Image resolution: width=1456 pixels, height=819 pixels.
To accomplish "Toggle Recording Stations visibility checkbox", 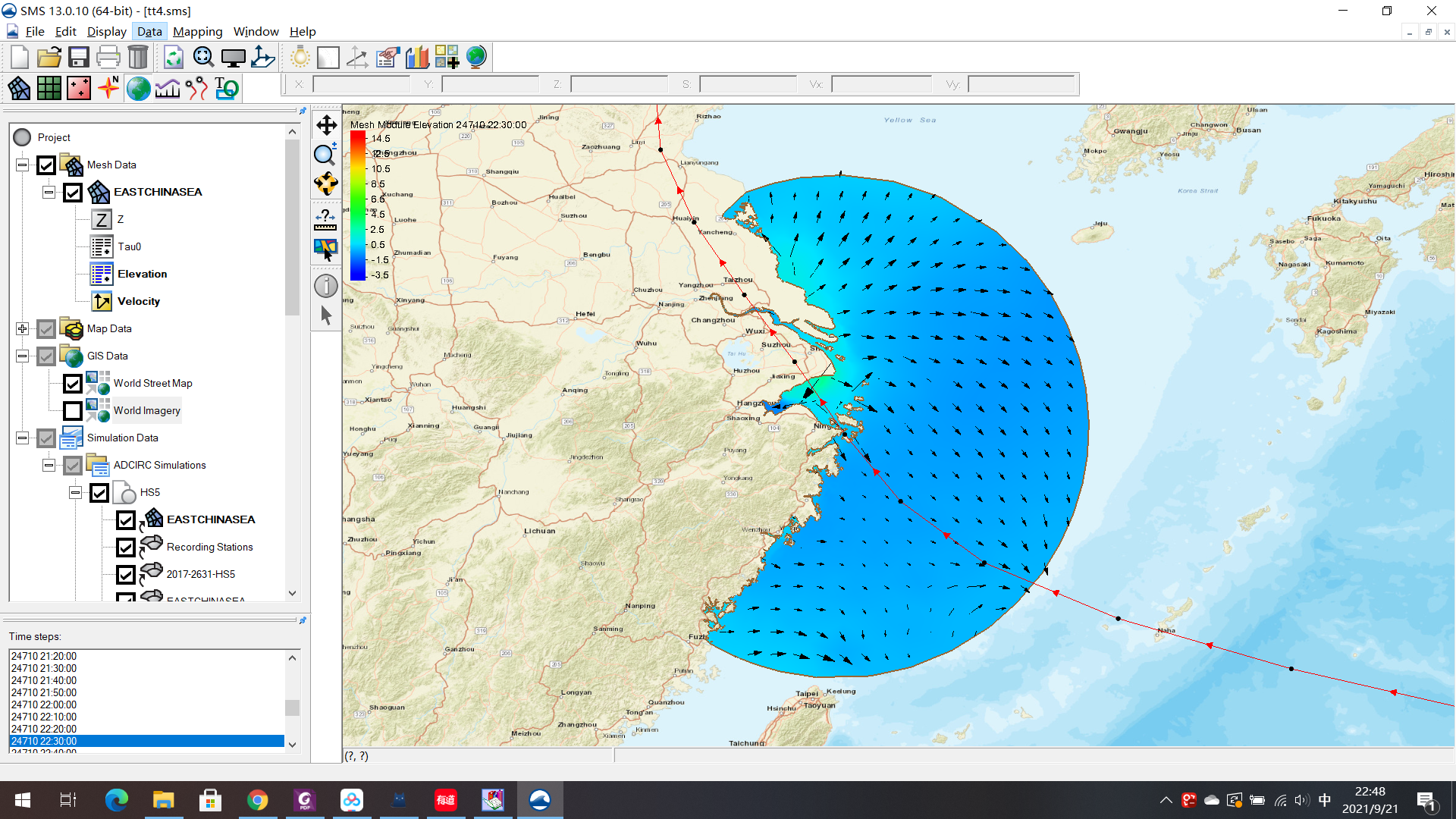I will pos(126,548).
